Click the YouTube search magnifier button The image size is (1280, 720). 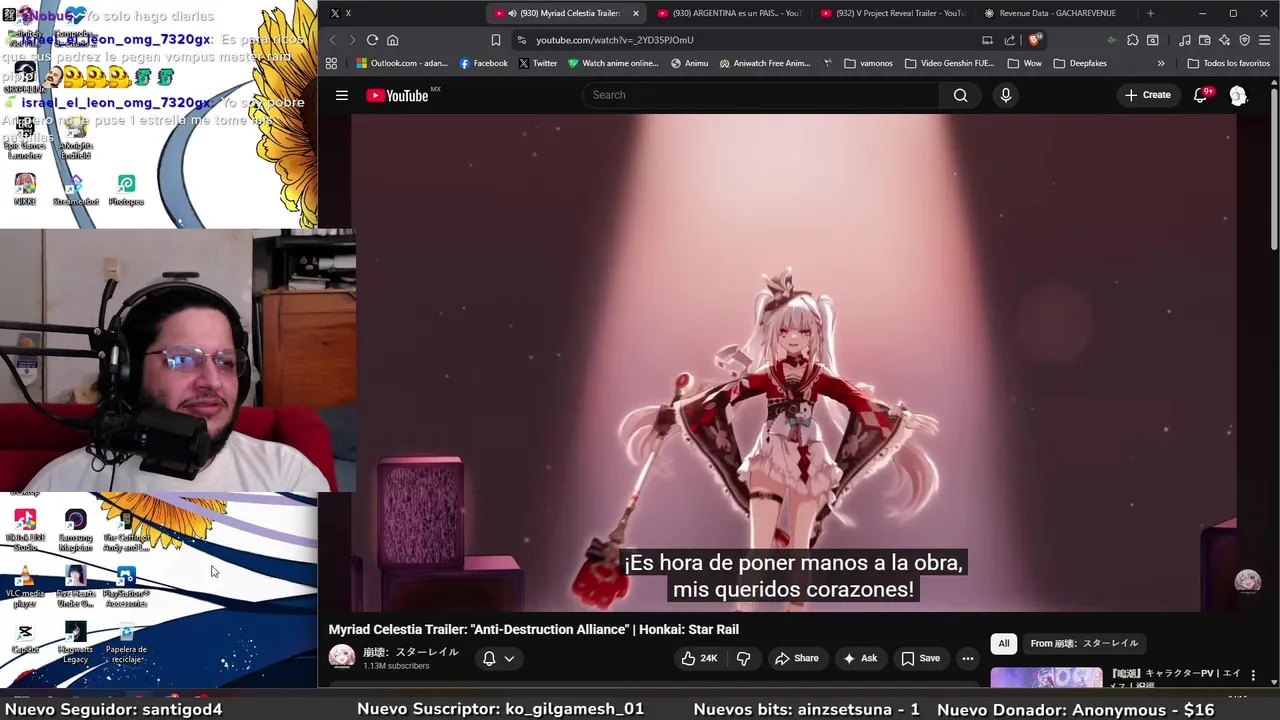960,95
